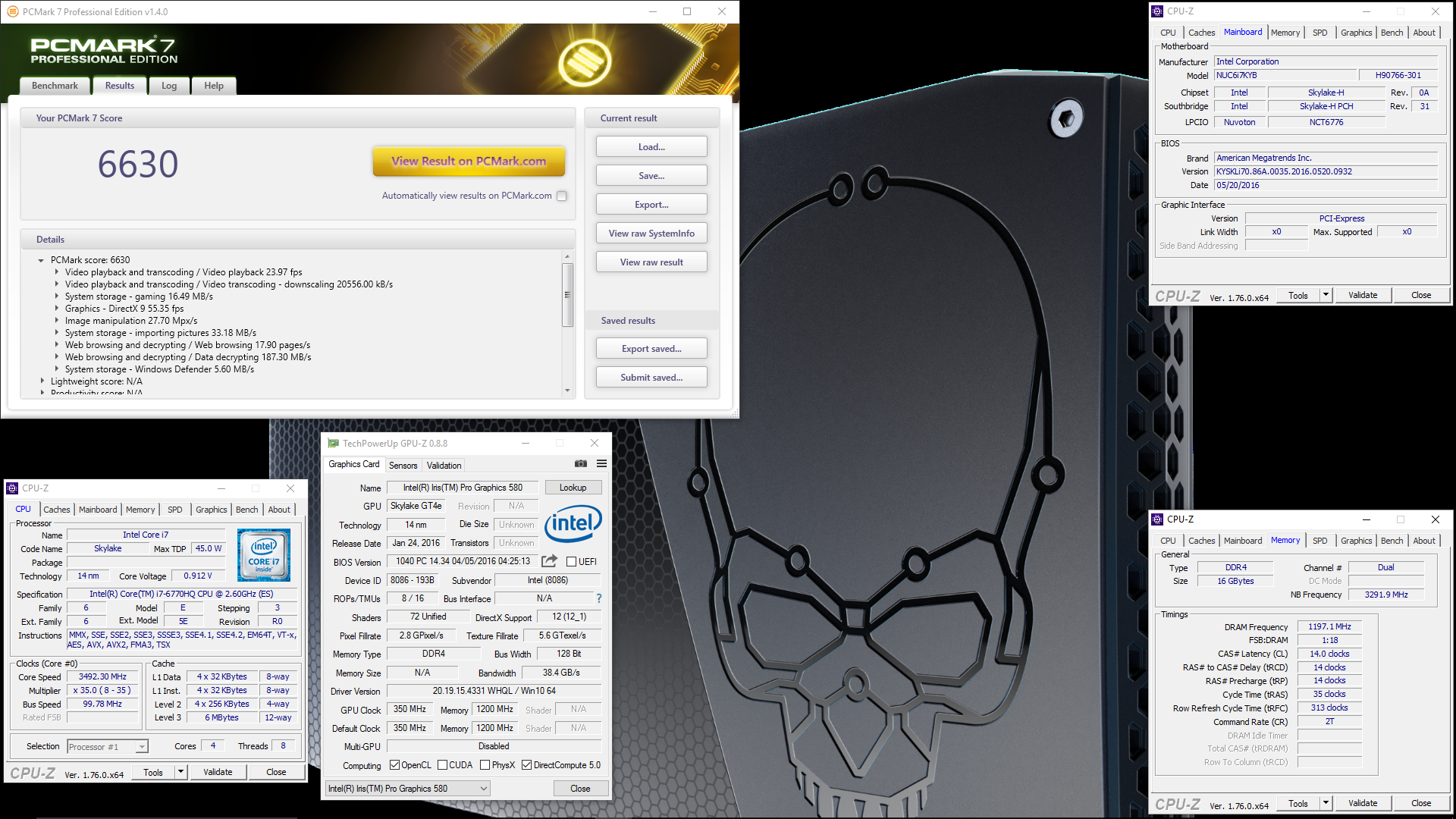The height and width of the screenshot is (819, 1456).
Task: Expand Lightweight score N/A row
Action: click(42, 381)
